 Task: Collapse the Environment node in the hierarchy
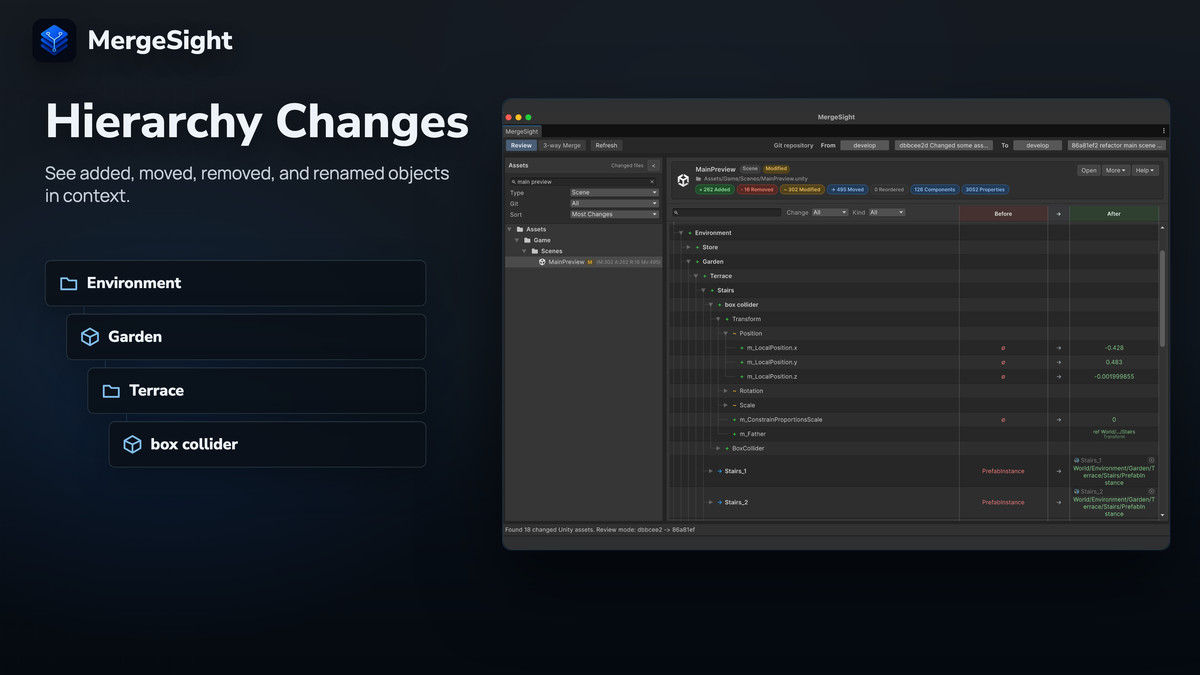[x=680, y=233]
